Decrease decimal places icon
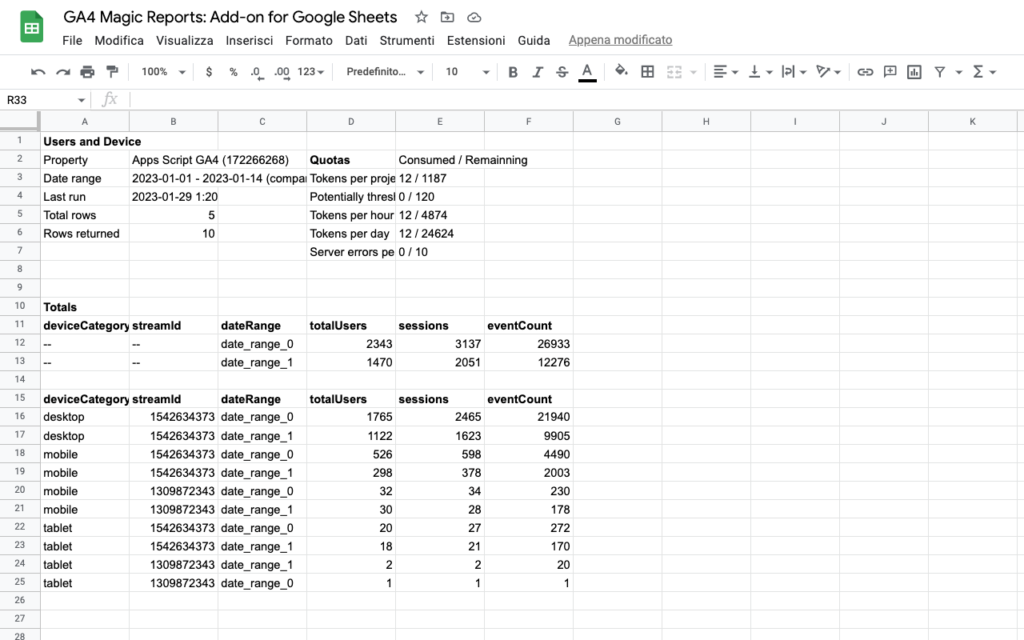Viewport: 1024px width, 640px height. click(x=257, y=72)
